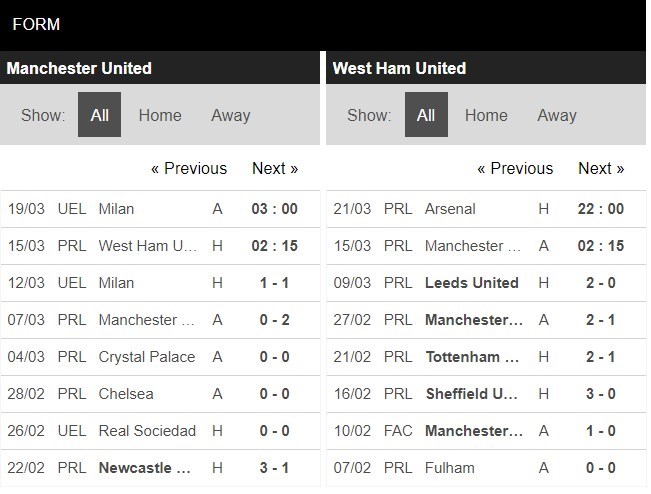The height and width of the screenshot is (494, 651).
Task: Open the Milan 1 - 1 score
Action: [275, 283]
